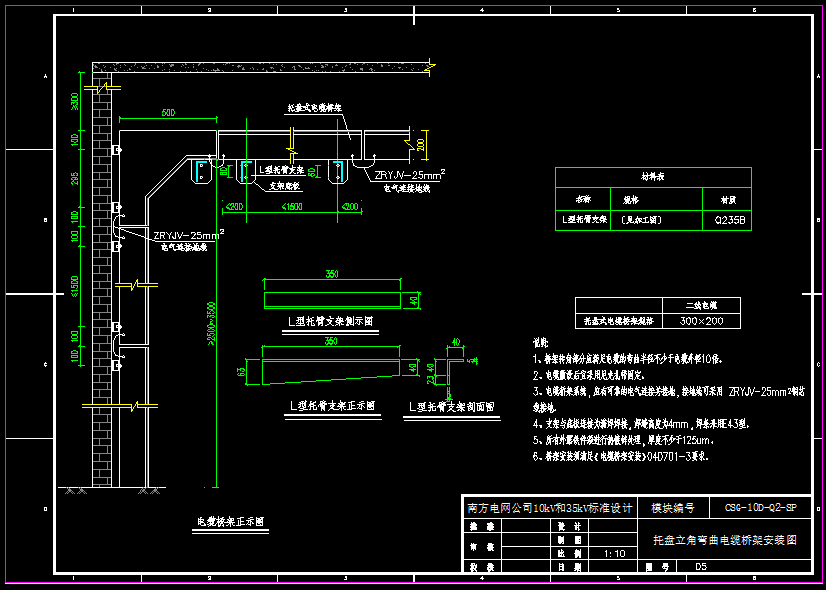Select note 4 mentioning 4mm weld height
The height and width of the screenshot is (590, 826).
641,424
